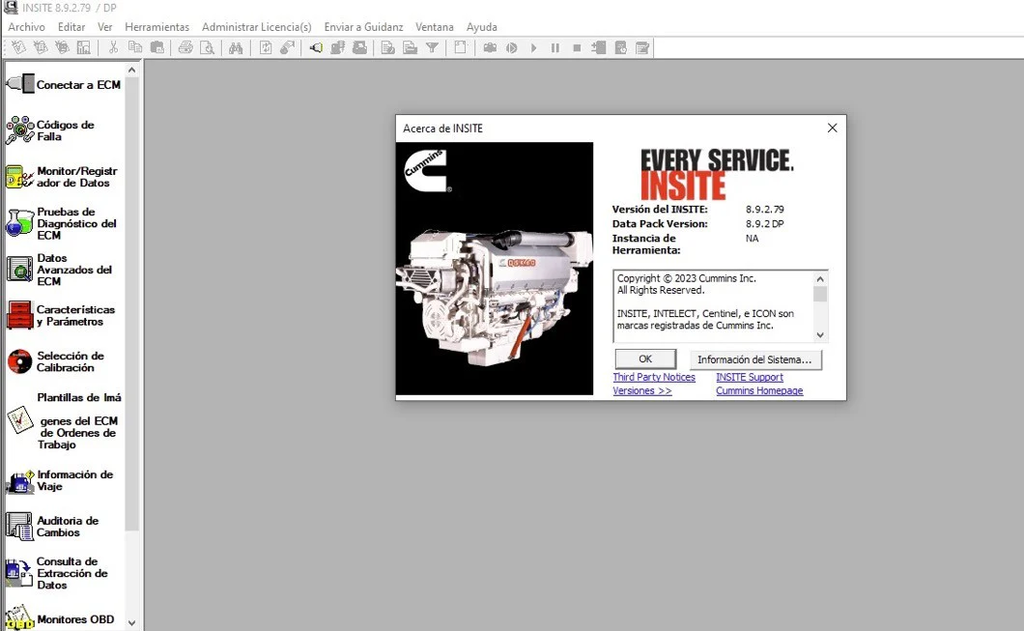
Task: Click the Copy toolbar icon
Action: click(135, 48)
